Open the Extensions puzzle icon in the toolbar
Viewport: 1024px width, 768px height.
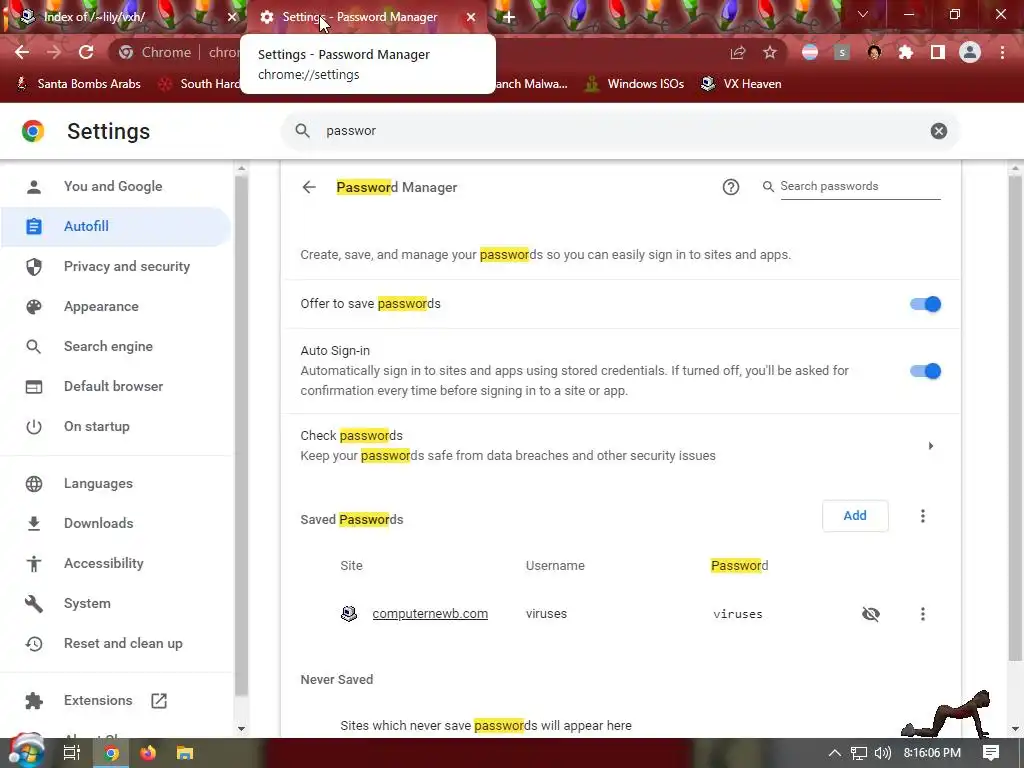pyautogui.click(x=906, y=52)
